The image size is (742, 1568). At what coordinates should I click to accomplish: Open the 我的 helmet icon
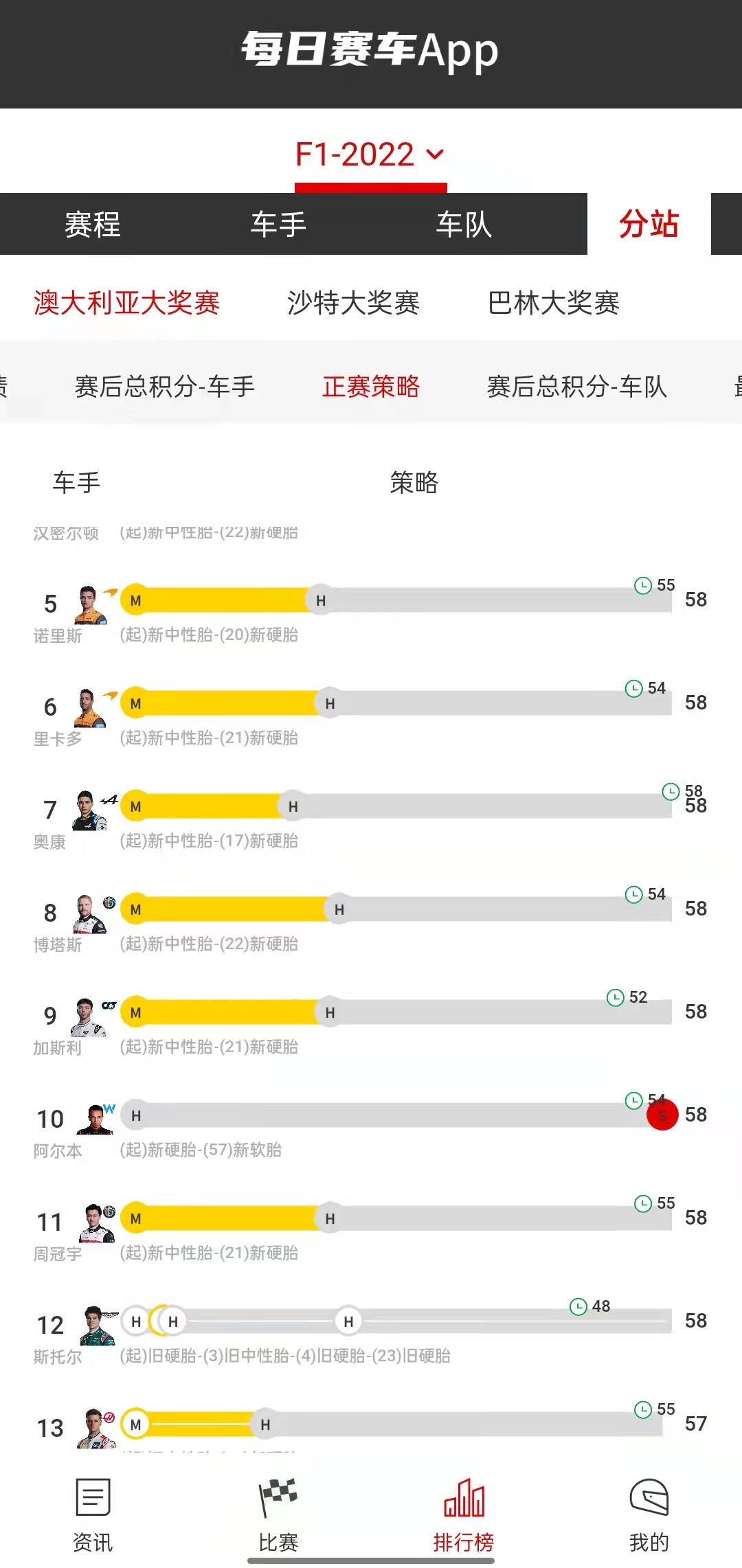(x=649, y=1497)
